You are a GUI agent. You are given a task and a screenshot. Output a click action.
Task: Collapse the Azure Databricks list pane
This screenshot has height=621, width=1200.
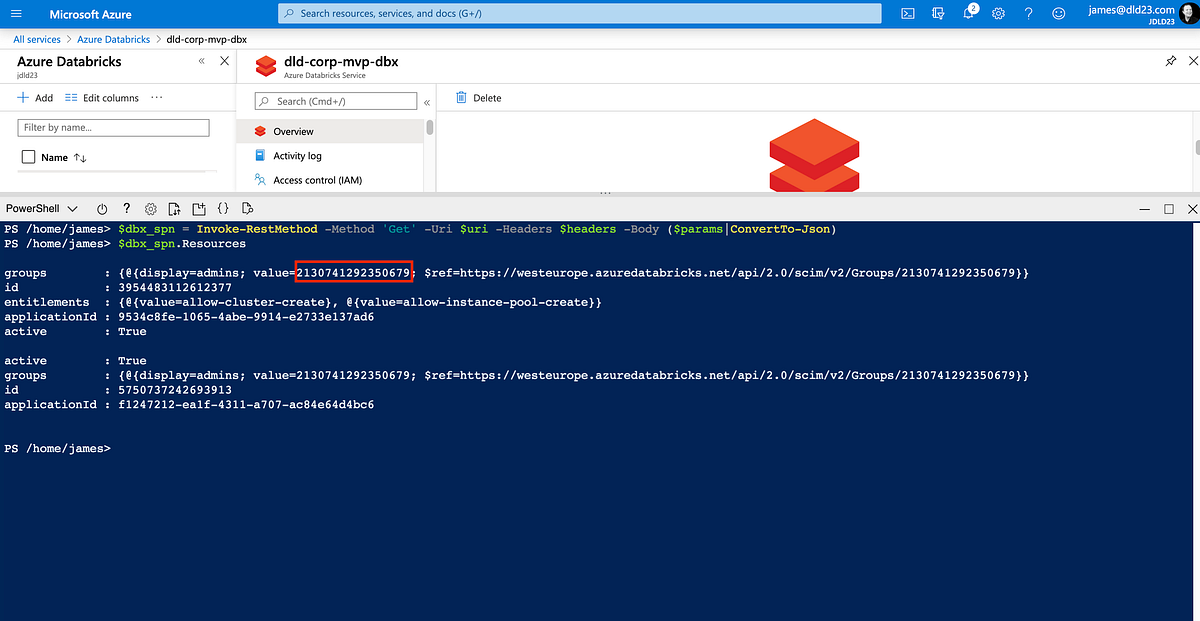click(201, 60)
